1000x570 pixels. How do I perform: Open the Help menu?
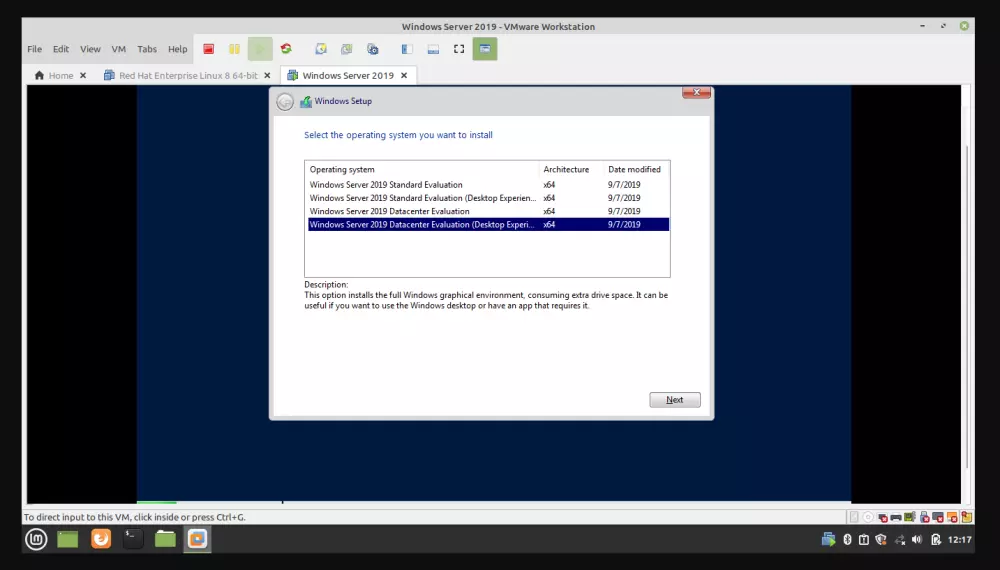[x=177, y=49]
